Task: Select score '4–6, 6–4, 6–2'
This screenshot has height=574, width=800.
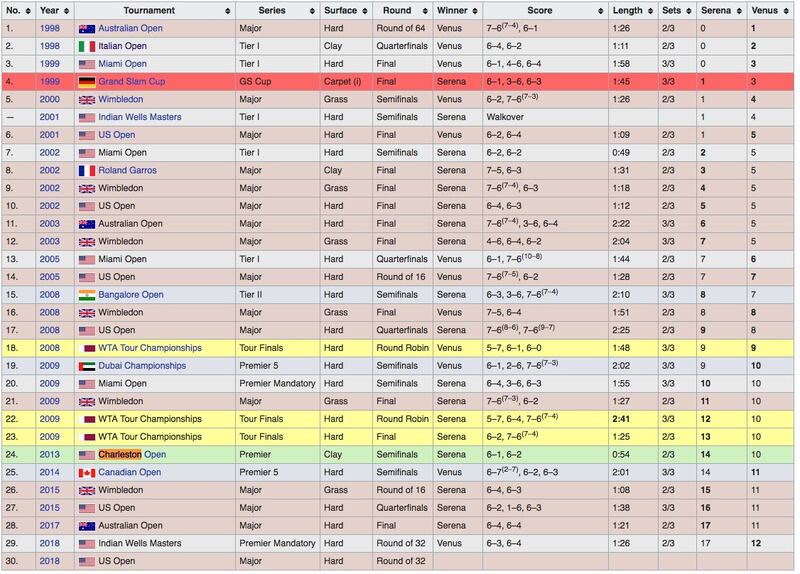Action: coord(514,241)
